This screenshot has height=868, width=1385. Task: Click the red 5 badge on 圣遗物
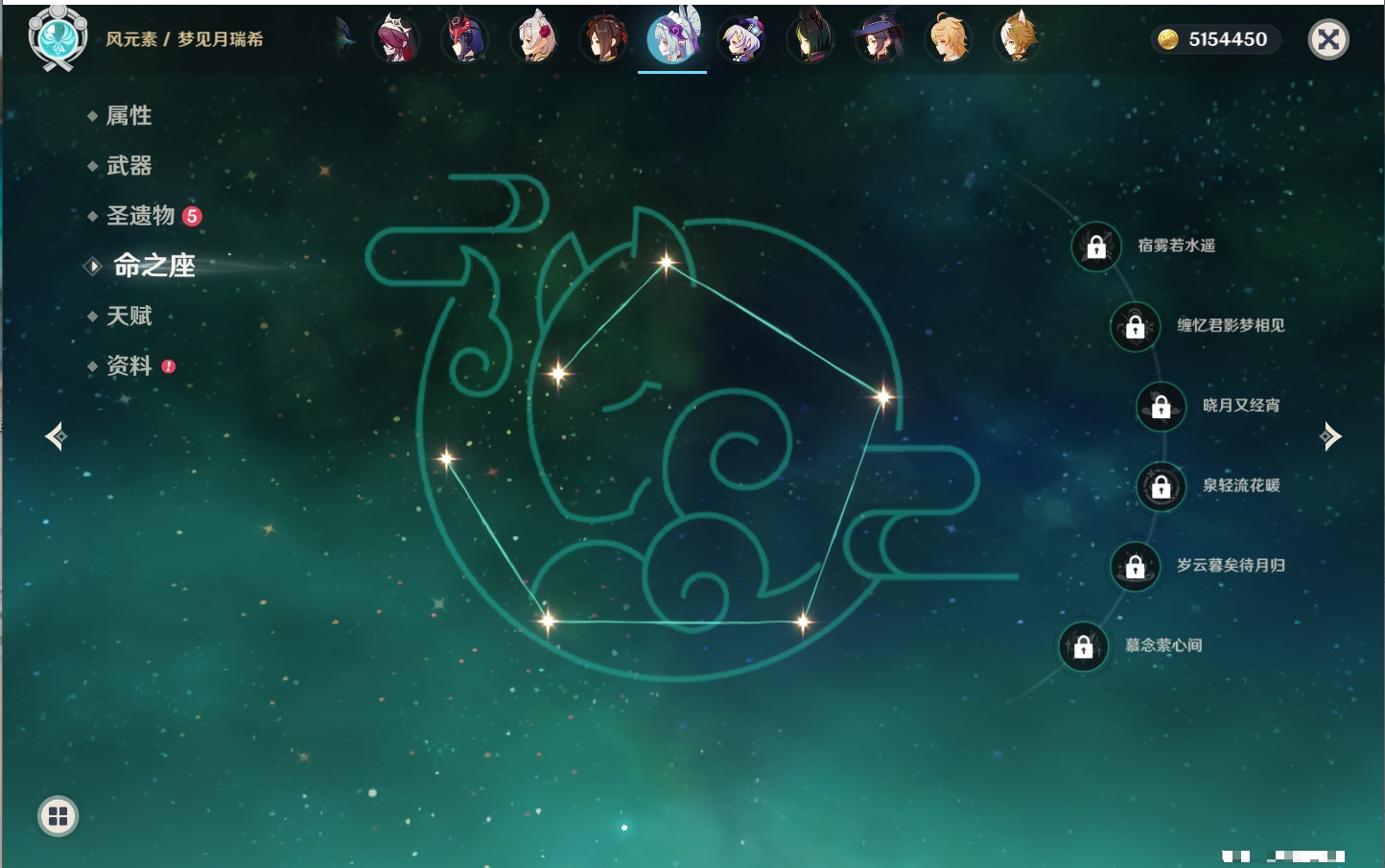[192, 216]
